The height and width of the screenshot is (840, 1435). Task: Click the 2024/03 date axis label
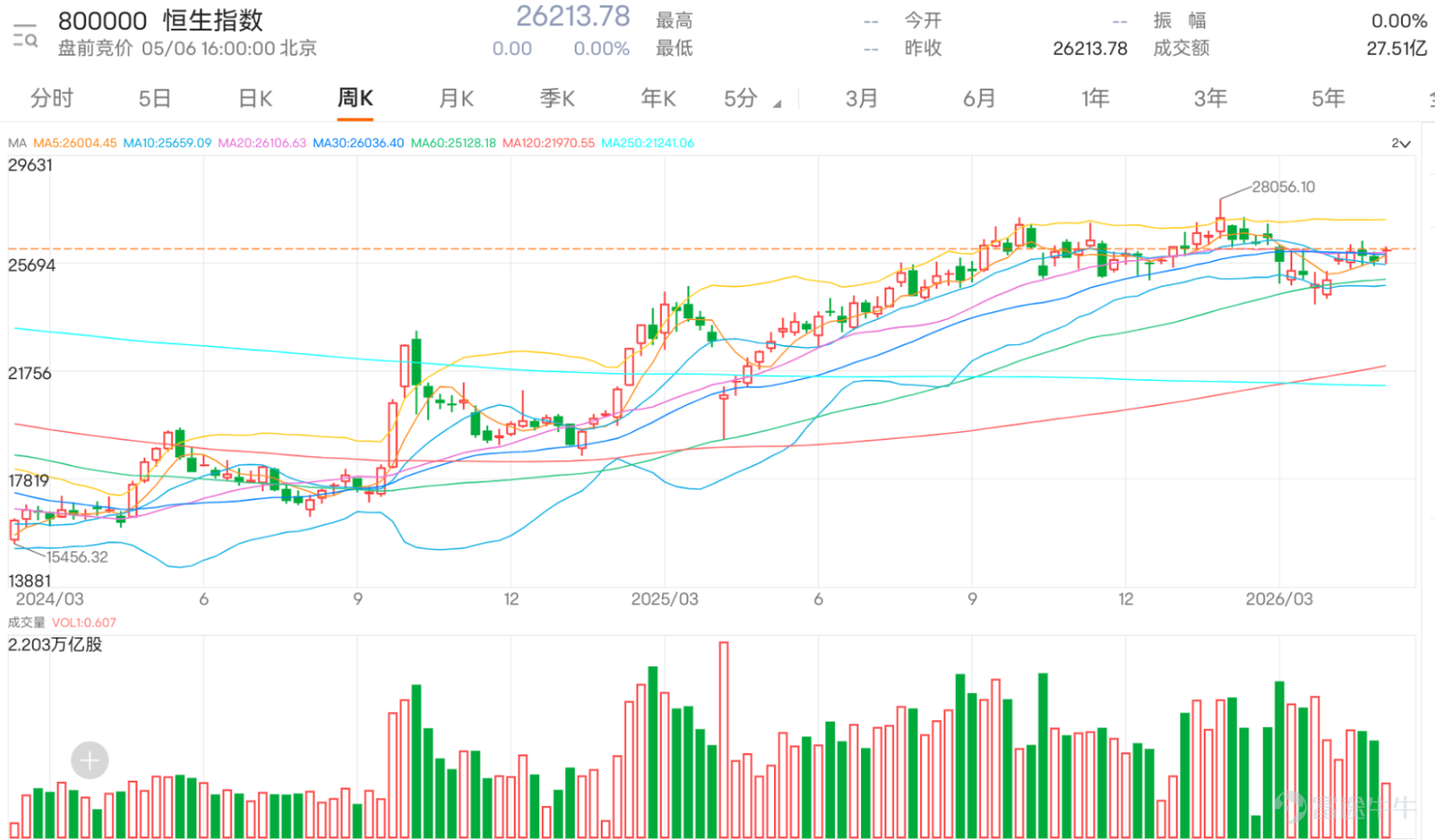click(49, 599)
